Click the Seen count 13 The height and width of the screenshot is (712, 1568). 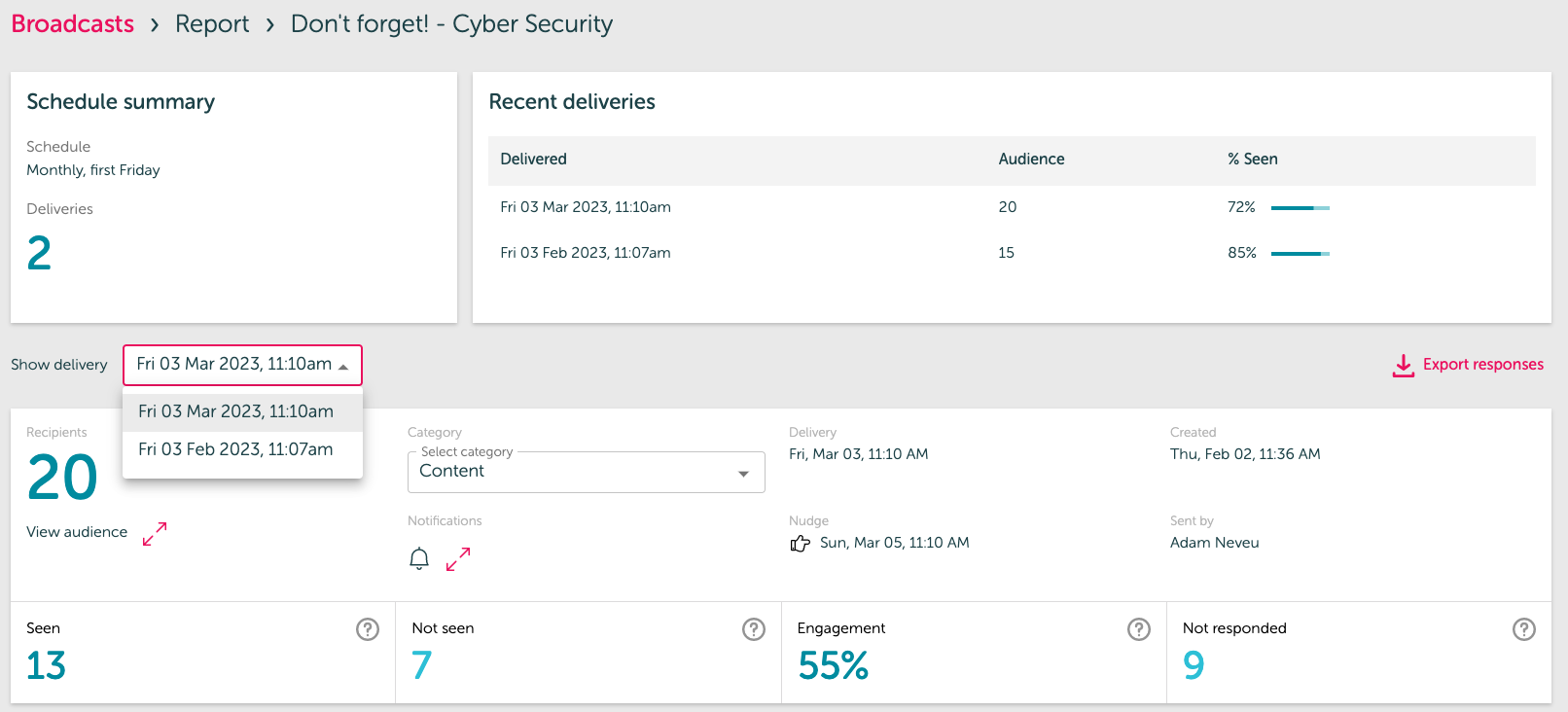[46, 666]
